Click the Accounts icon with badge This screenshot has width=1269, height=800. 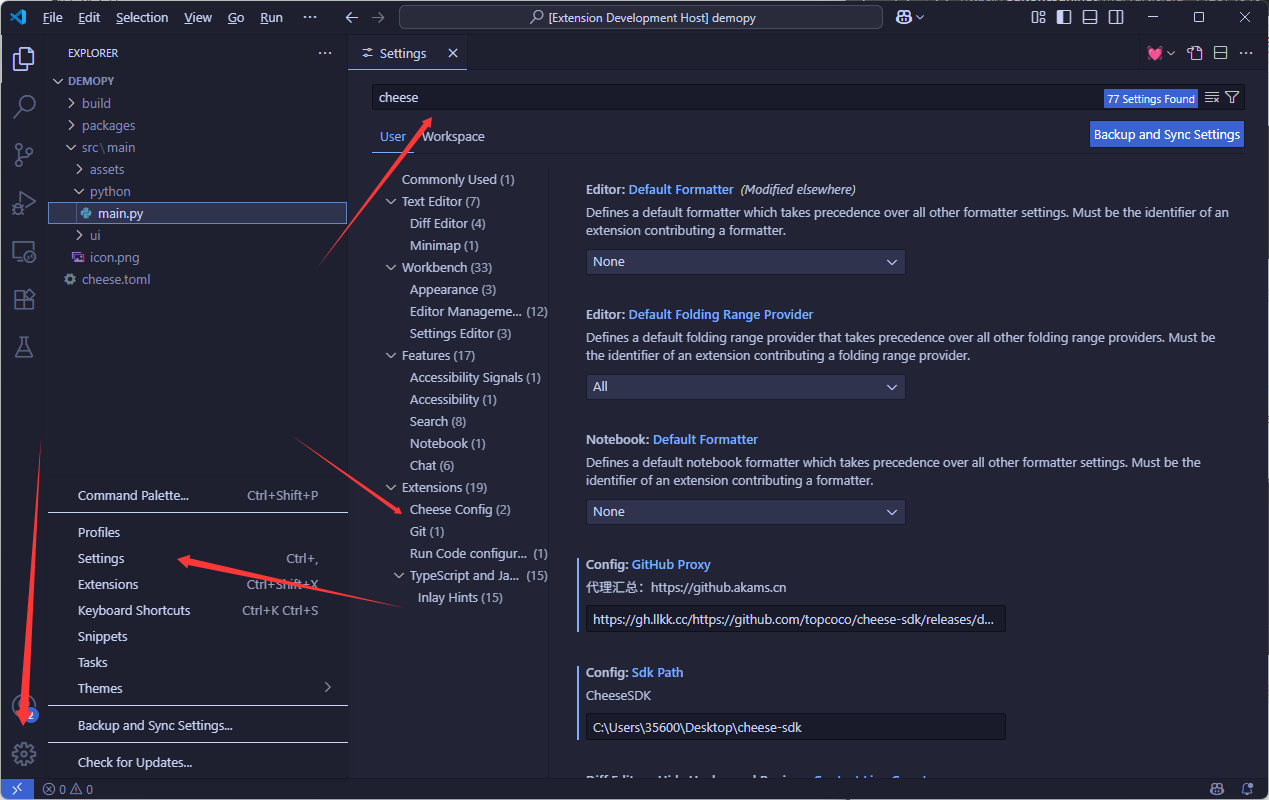[24, 707]
